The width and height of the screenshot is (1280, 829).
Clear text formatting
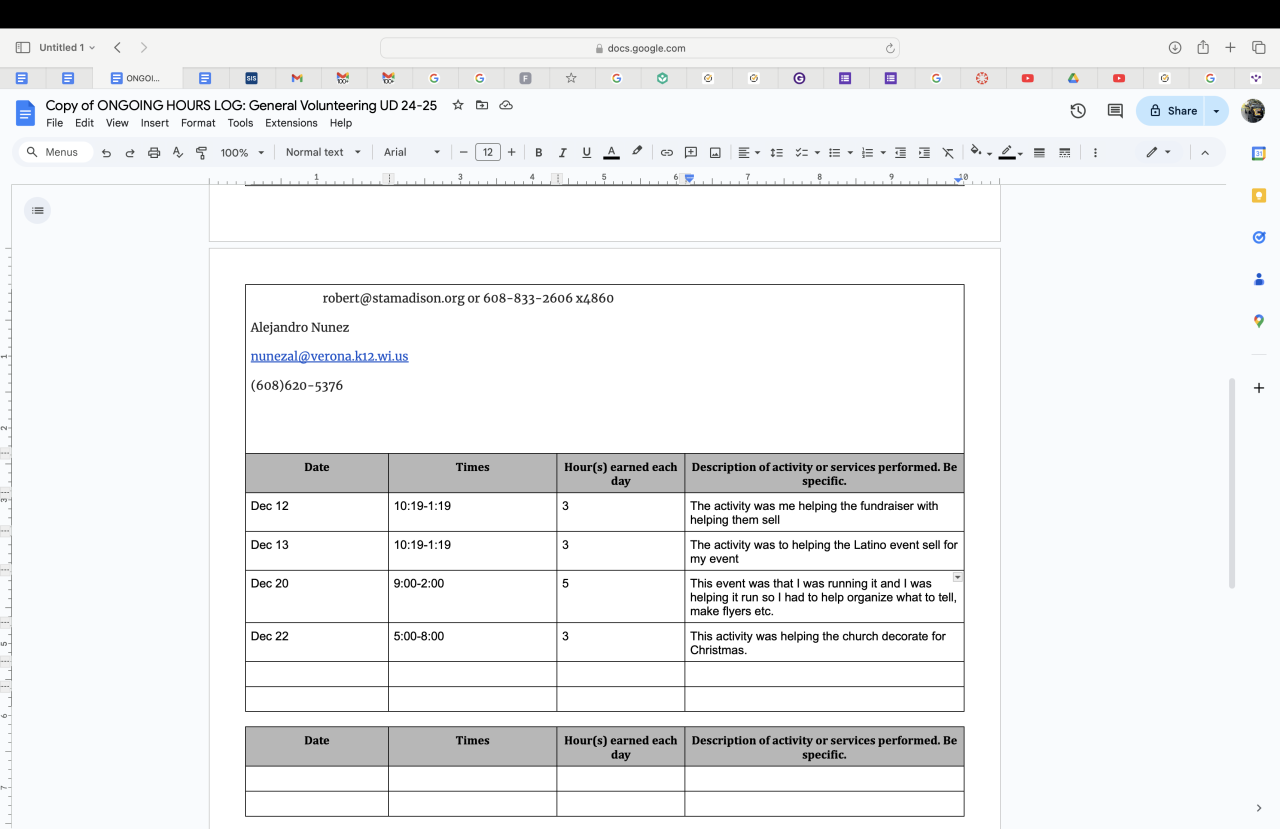point(948,153)
